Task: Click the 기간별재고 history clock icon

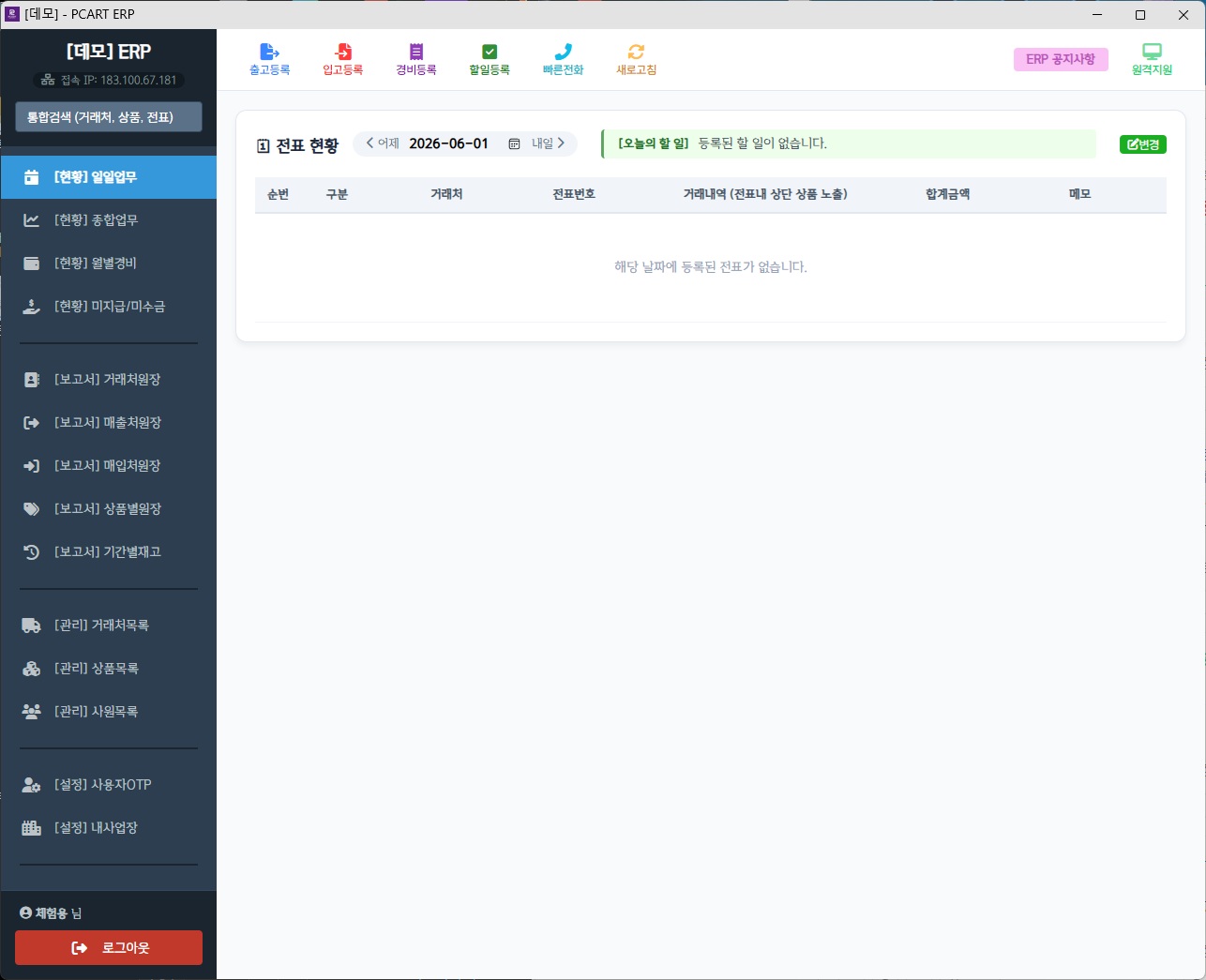Action: [x=31, y=552]
